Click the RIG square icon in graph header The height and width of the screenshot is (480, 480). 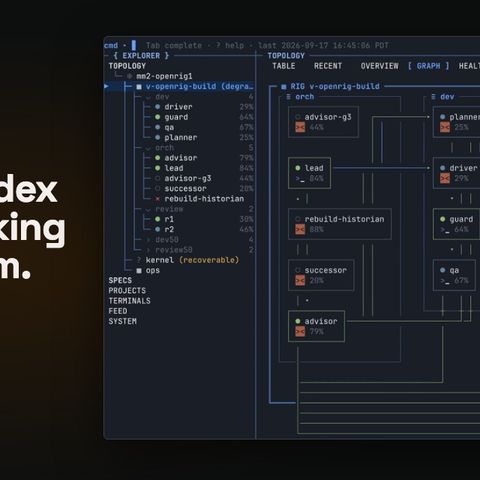coord(284,87)
